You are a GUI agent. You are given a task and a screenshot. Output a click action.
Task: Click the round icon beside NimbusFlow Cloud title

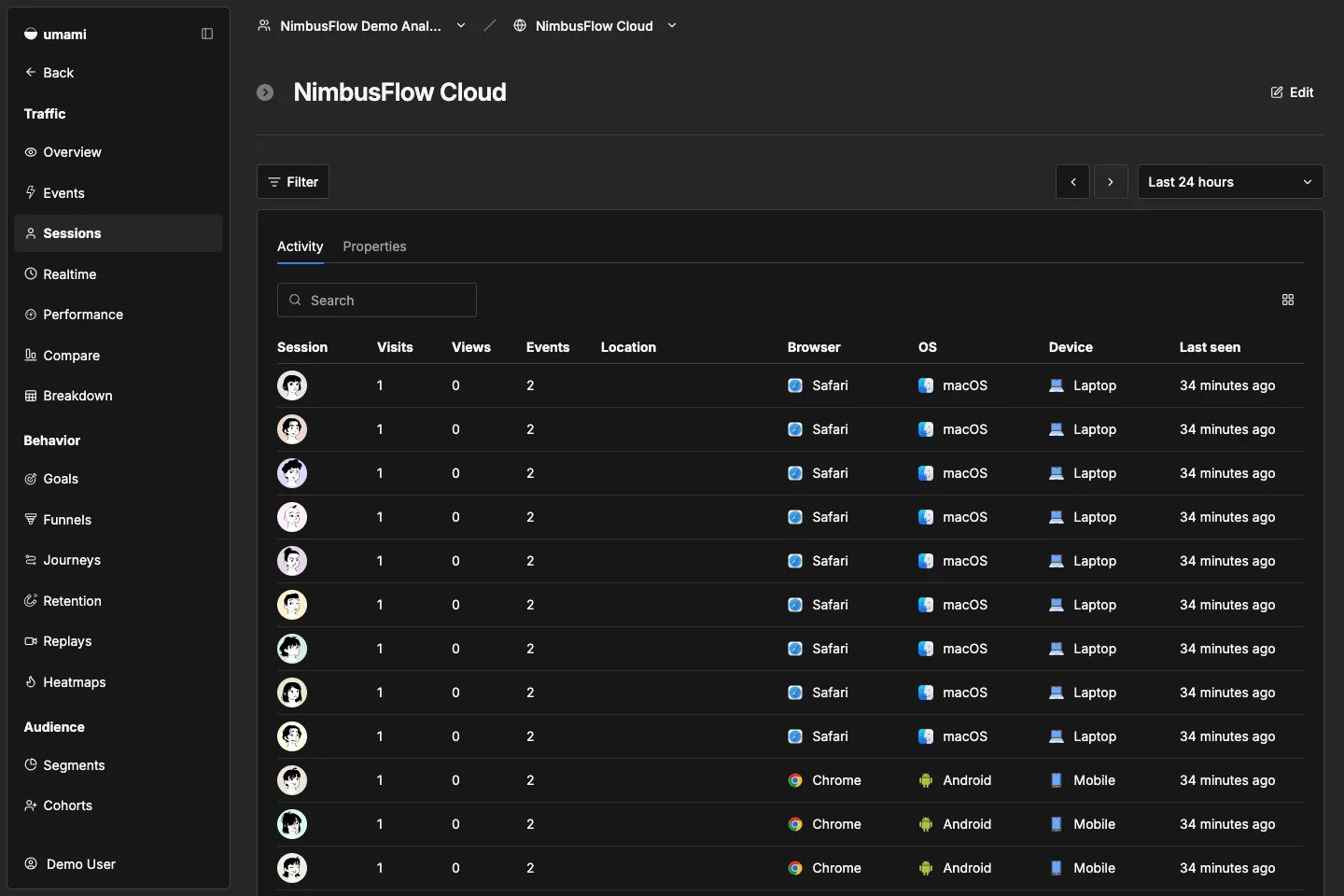click(x=265, y=92)
